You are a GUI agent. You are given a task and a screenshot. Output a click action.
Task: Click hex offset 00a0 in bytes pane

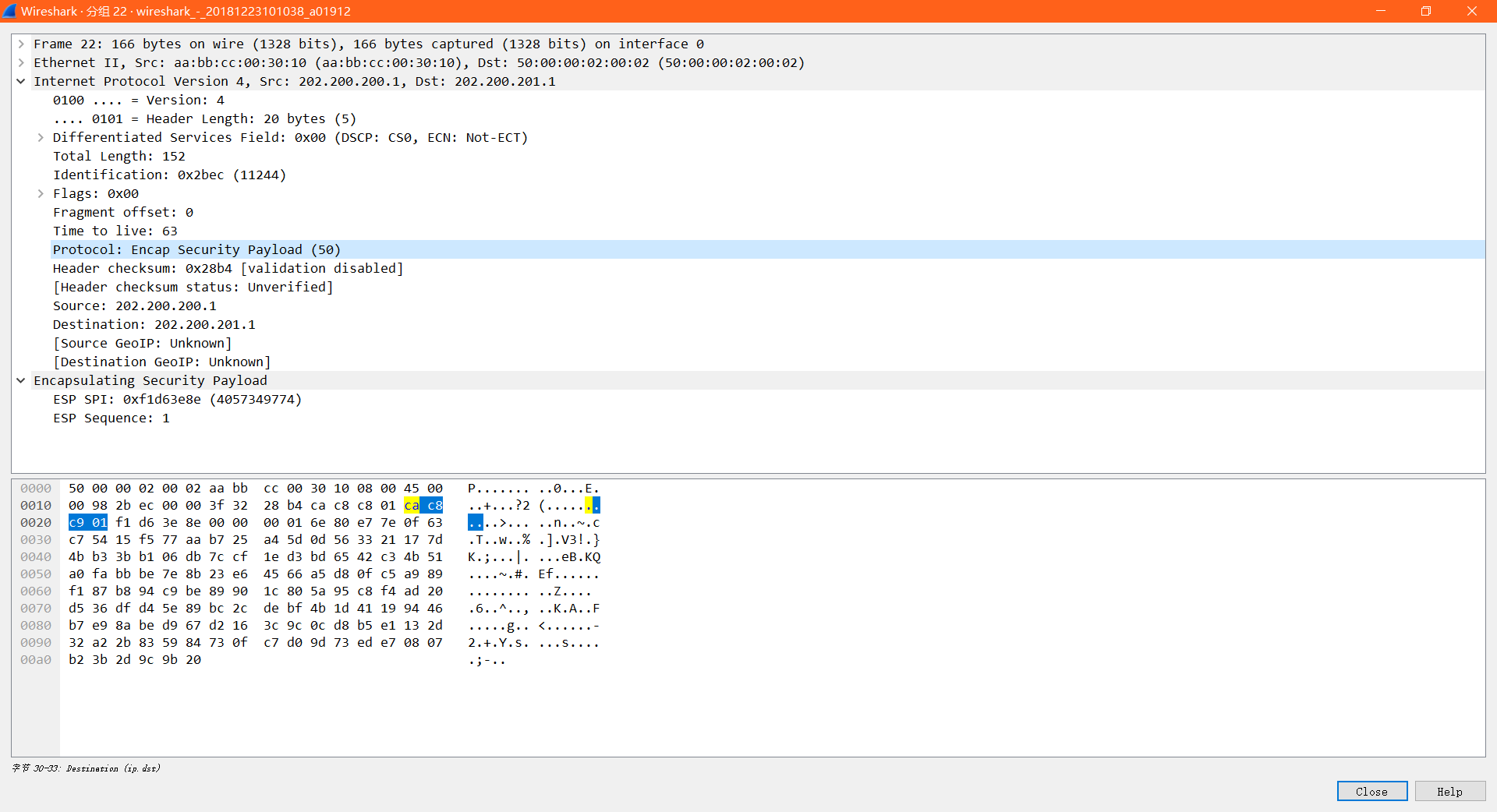[36, 660]
